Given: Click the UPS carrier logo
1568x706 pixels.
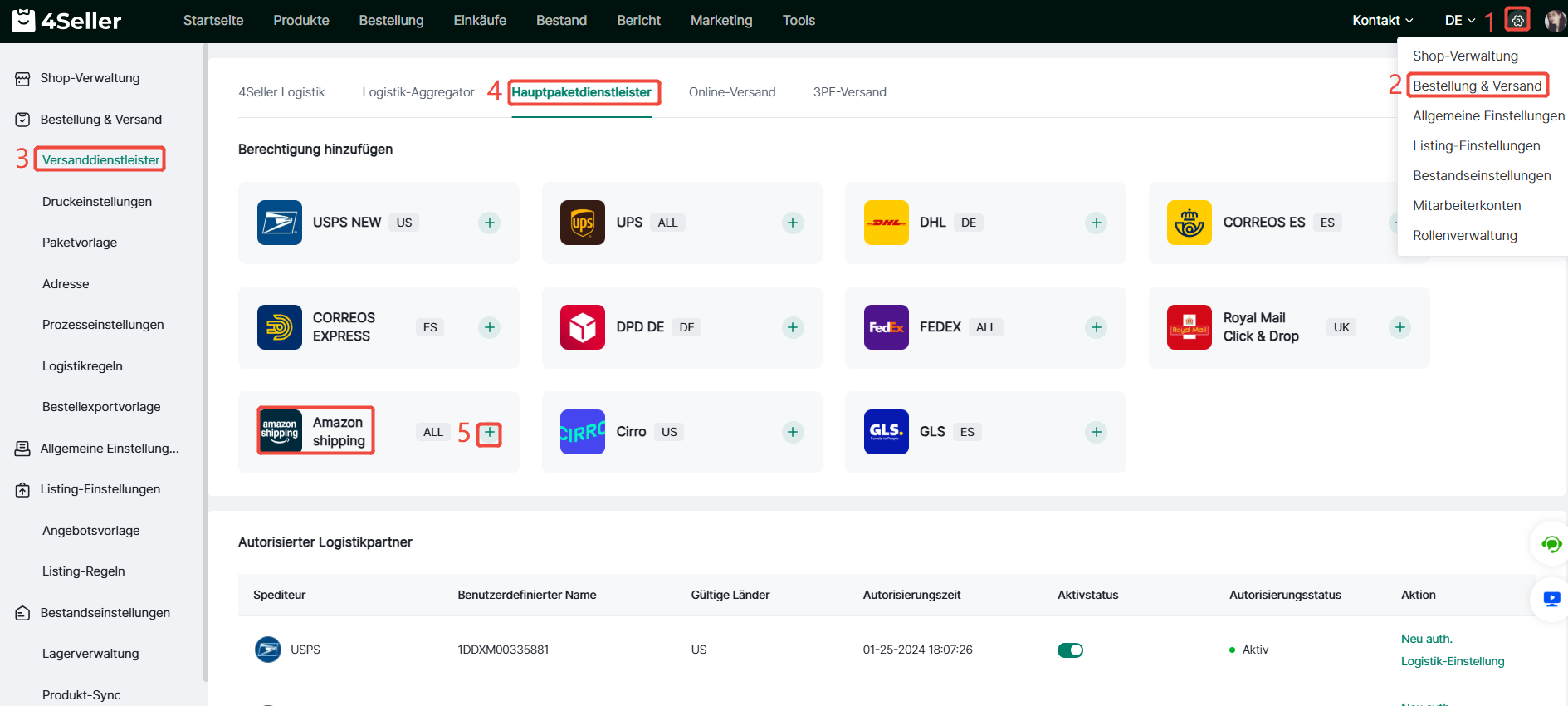Looking at the screenshot, I should [x=583, y=223].
